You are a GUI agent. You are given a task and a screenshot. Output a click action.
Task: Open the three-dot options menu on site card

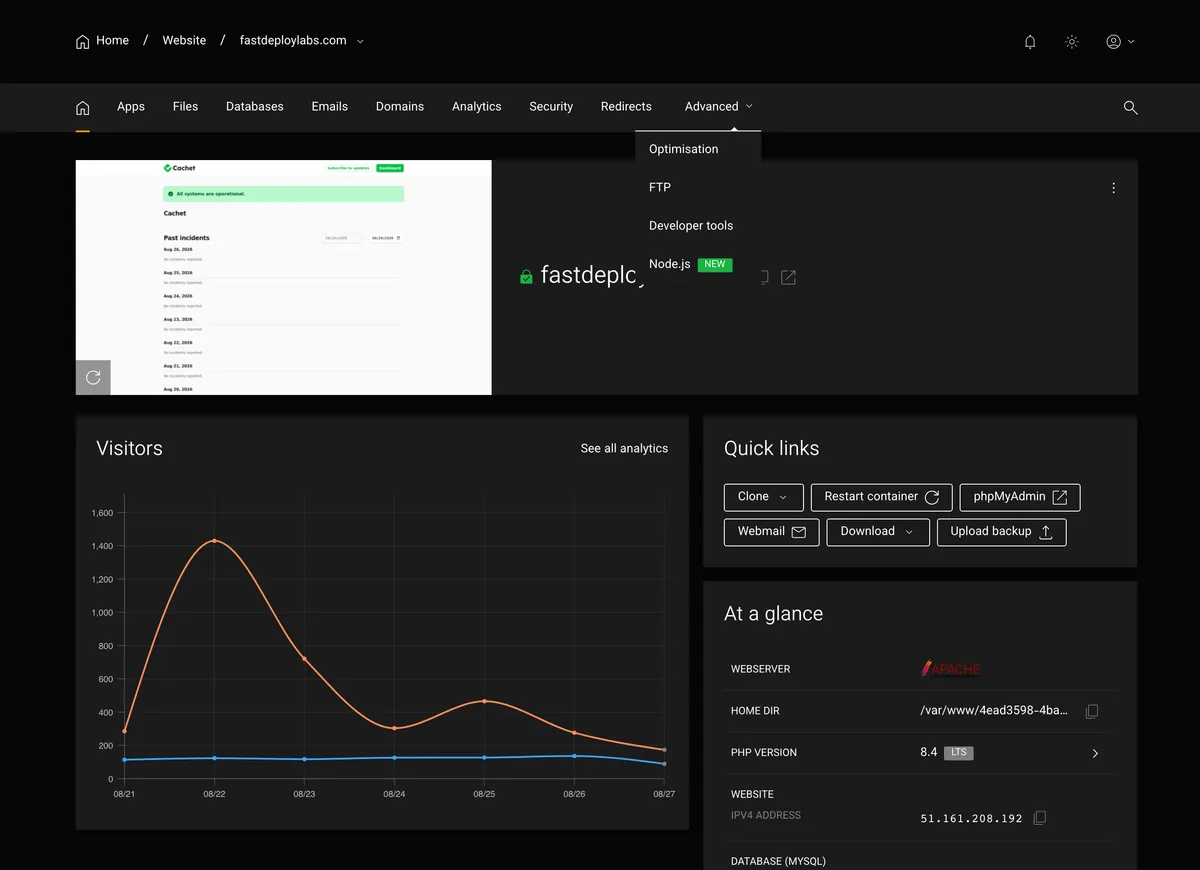coord(1114,188)
